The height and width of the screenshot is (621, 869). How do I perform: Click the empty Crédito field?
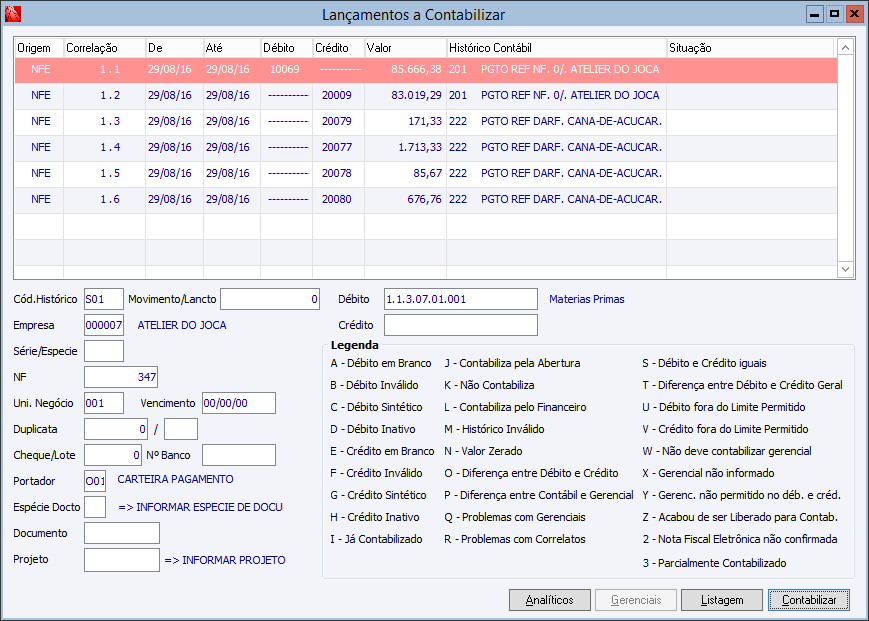[x=460, y=325]
